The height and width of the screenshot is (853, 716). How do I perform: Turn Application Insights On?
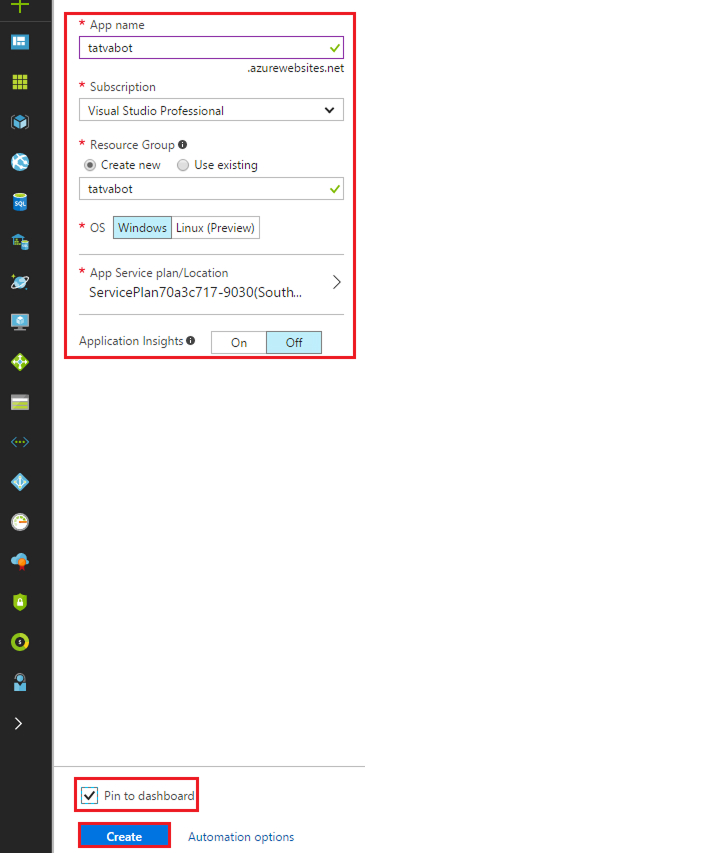tap(239, 343)
